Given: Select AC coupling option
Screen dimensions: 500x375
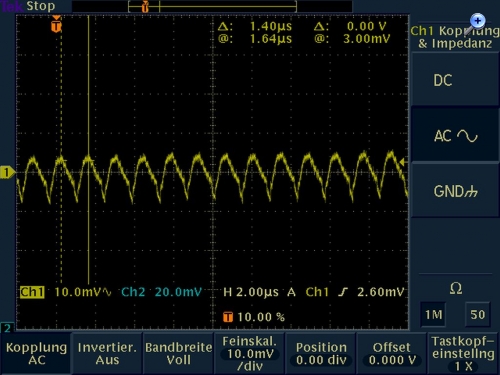Looking at the screenshot, I should pyautogui.click(x=455, y=135).
